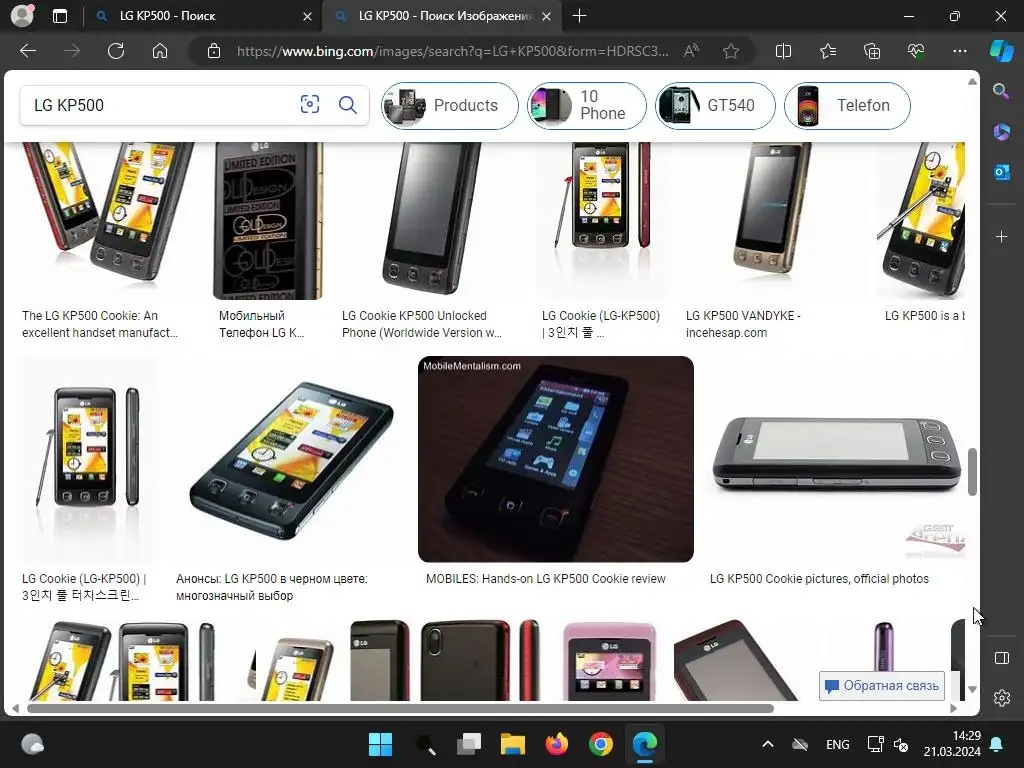Image resolution: width=1024 pixels, height=768 pixels.
Task: Open the black angled LG KP500 image
Action: click(x=291, y=460)
